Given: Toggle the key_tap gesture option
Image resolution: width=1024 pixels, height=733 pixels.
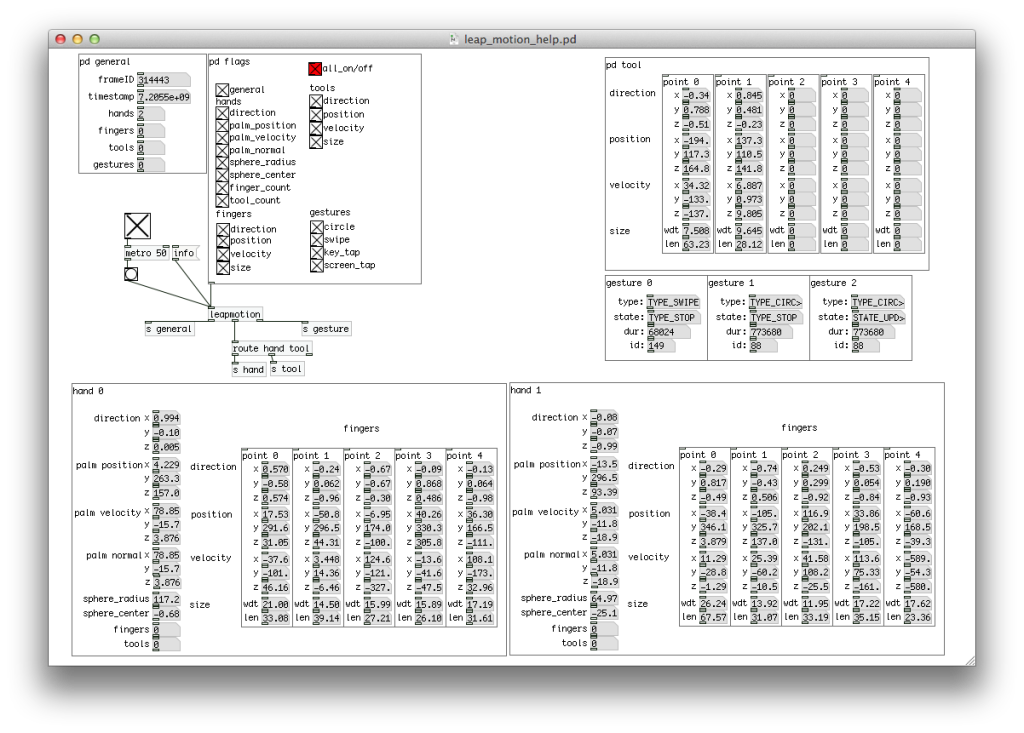Looking at the screenshot, I should [x=318, y=252].
